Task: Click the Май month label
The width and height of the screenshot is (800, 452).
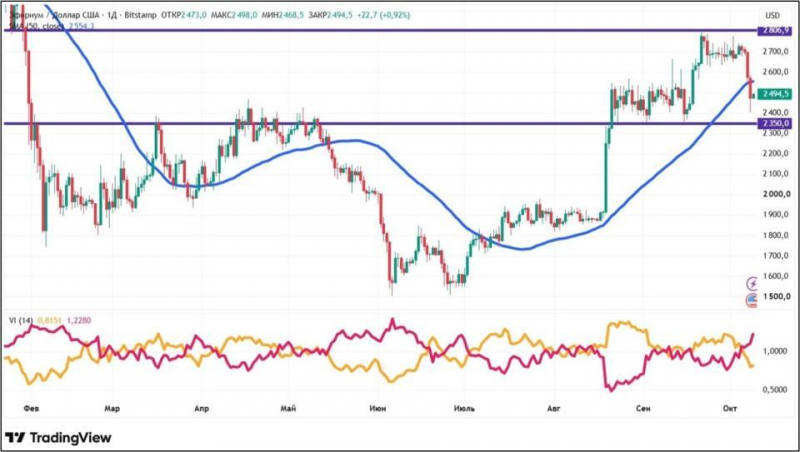Action: pyautogui.click(x=288, y=408)
